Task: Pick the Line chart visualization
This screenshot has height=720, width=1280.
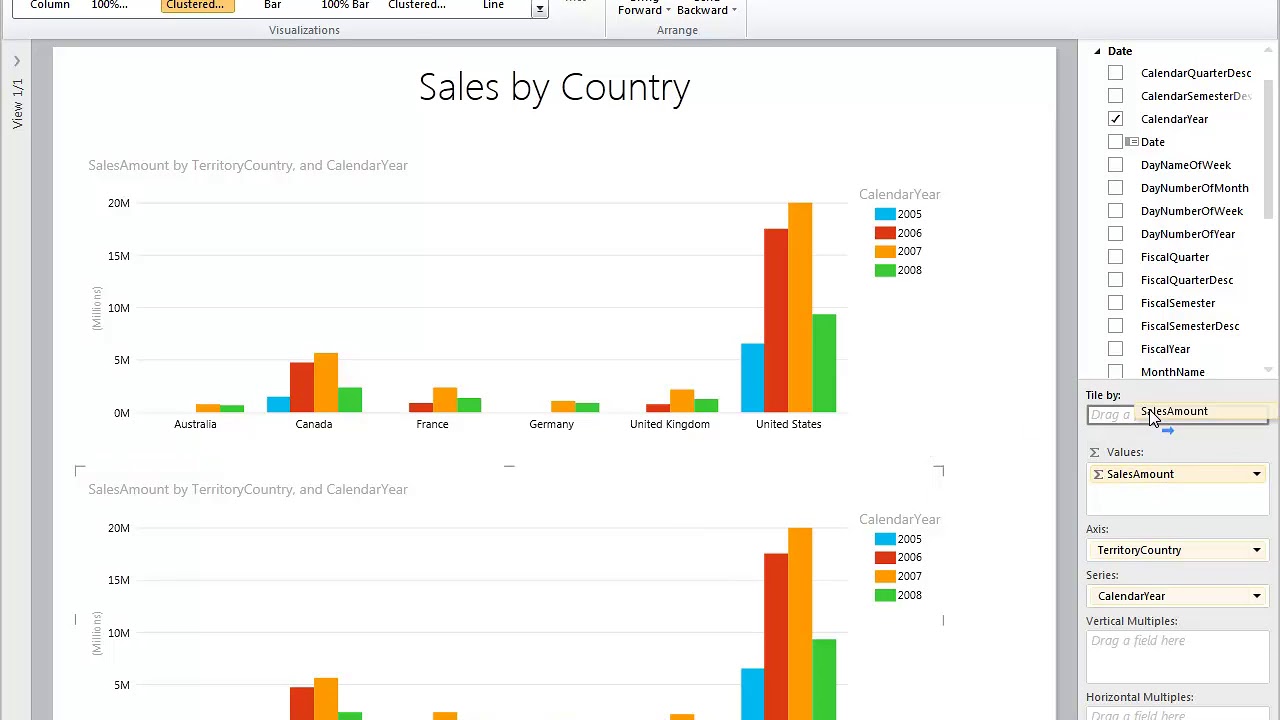Action: [x=493, y=5]
